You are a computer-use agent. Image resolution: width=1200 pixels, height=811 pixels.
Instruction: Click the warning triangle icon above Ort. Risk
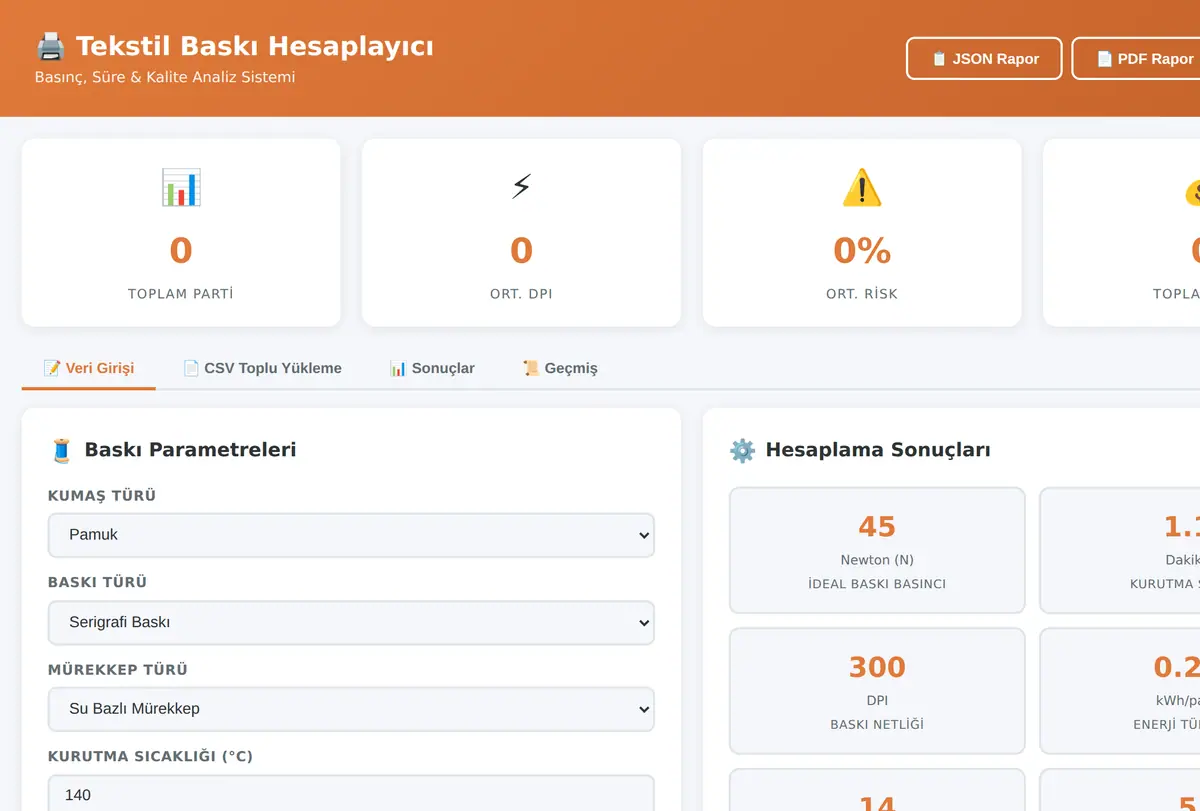pos(862,187)
